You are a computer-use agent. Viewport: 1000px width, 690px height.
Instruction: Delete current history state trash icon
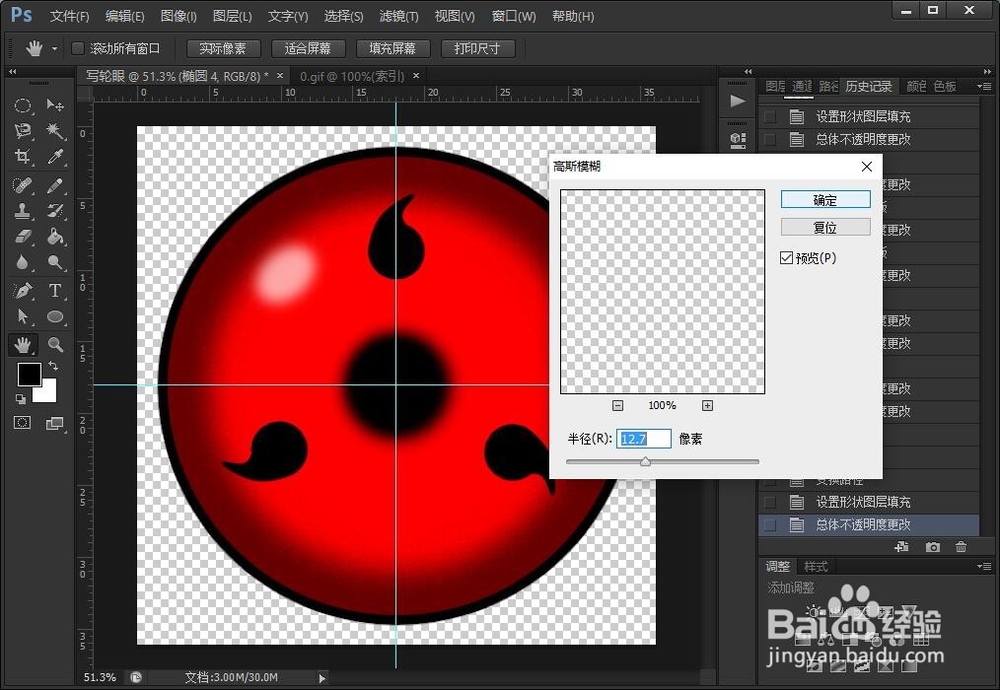(x=961, y=547)
